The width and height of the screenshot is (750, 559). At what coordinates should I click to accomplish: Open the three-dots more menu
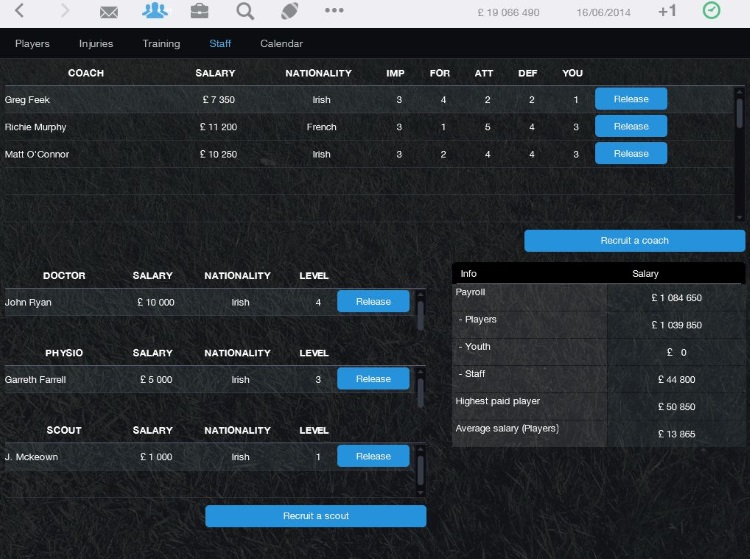click(334, 10)
